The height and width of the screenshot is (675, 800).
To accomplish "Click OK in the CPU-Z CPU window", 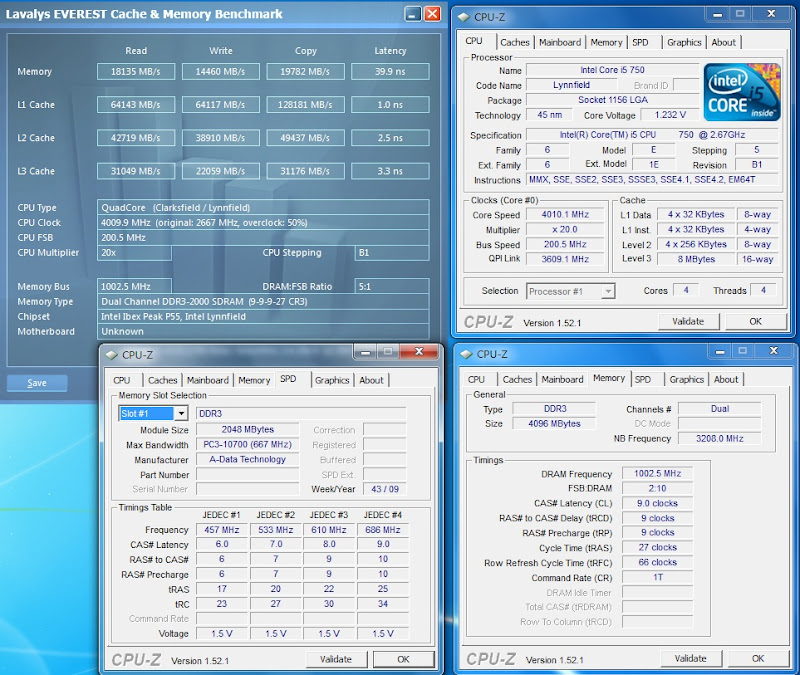I will (x=755, y=321).
